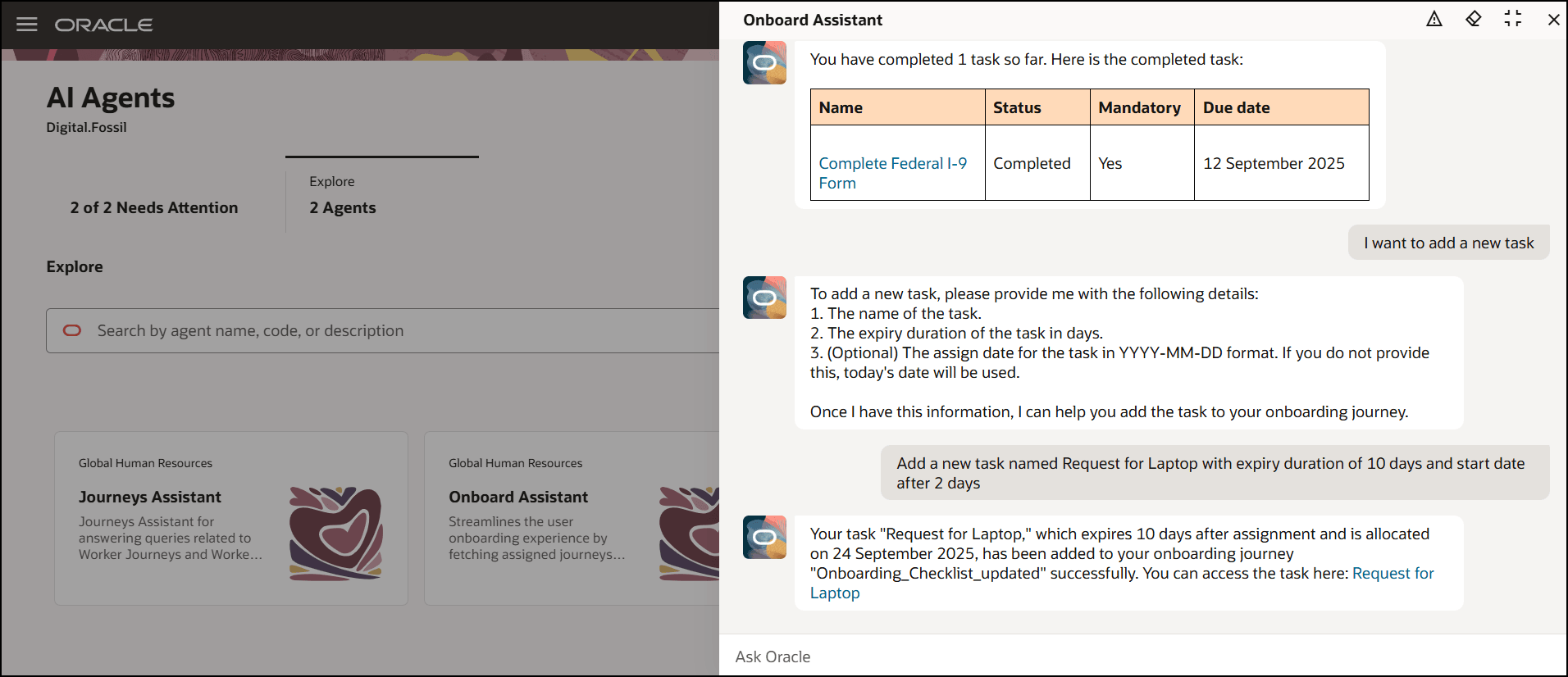Click the assistant avatar beside completed task message
Image resolution: width=1568 pixels, height=677 pixels.
[x=764, y=62]
